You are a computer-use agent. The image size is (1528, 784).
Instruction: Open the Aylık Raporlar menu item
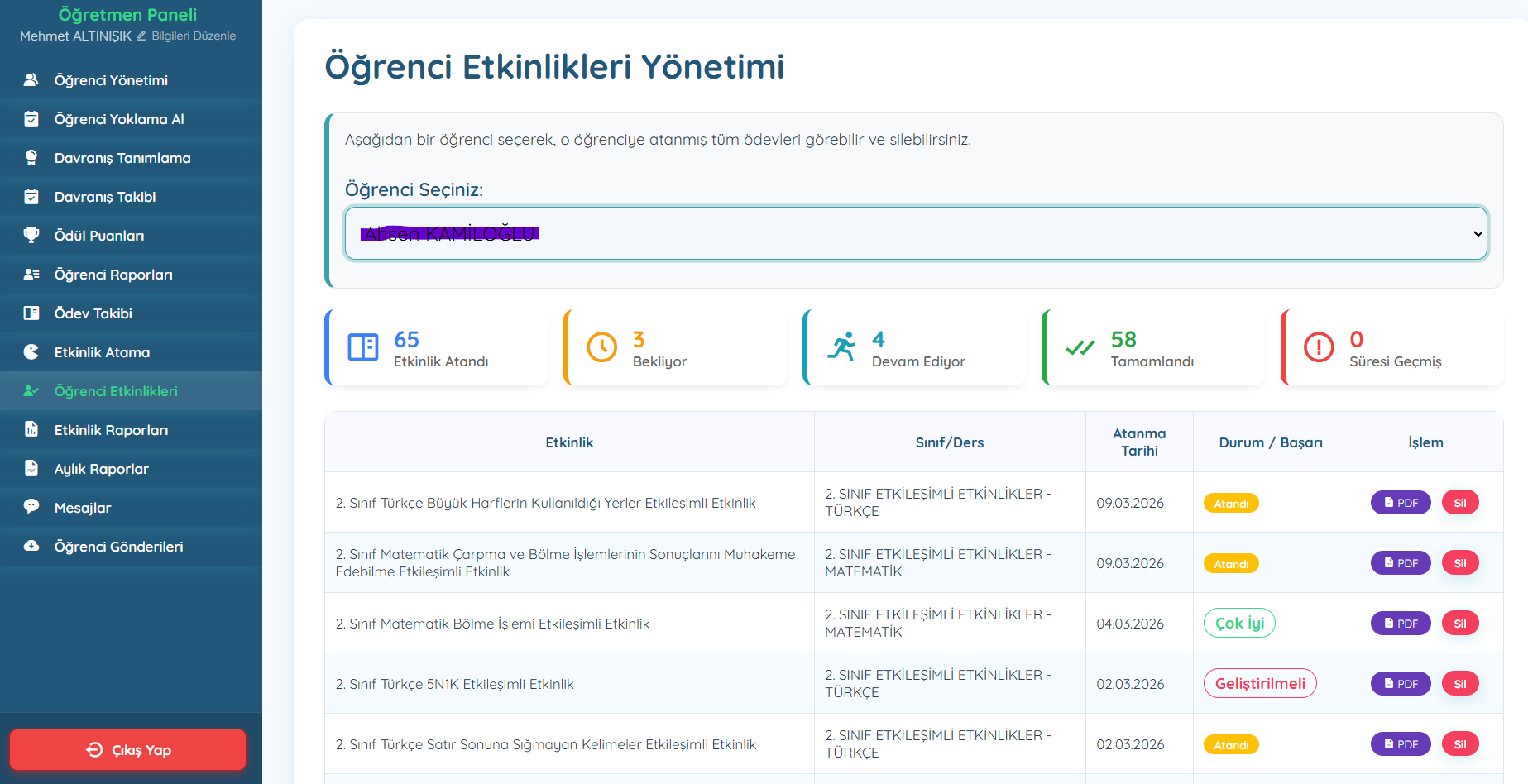point(99,468)
